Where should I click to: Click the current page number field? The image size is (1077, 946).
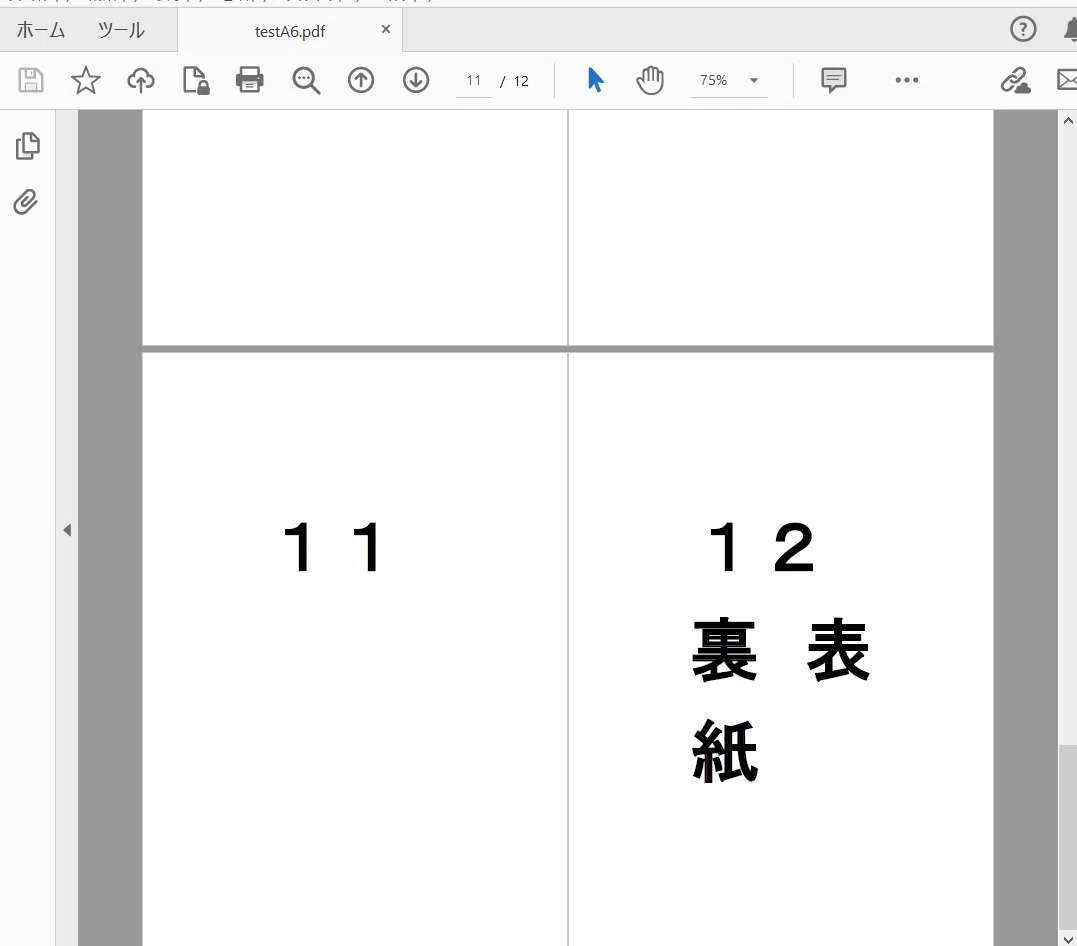click(473, 80)
